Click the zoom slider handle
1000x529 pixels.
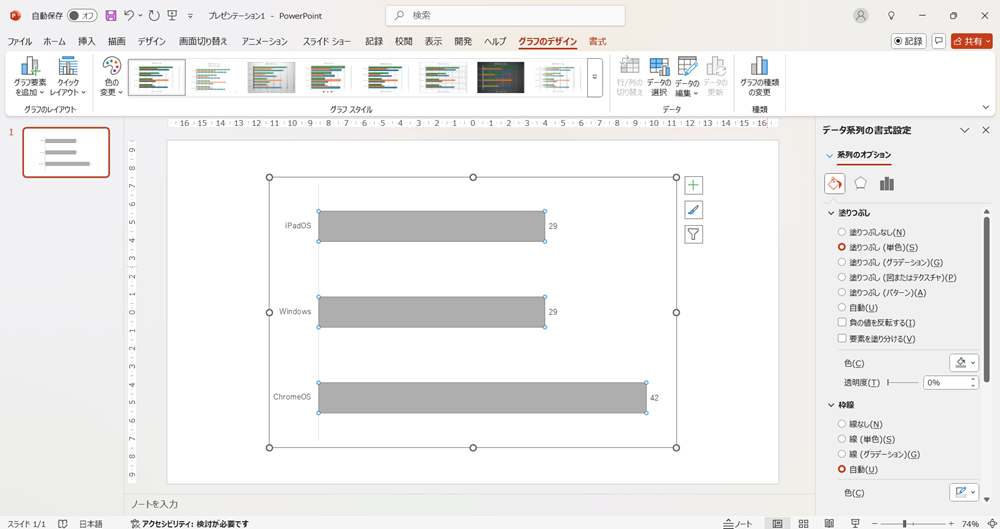coord(904,524)
